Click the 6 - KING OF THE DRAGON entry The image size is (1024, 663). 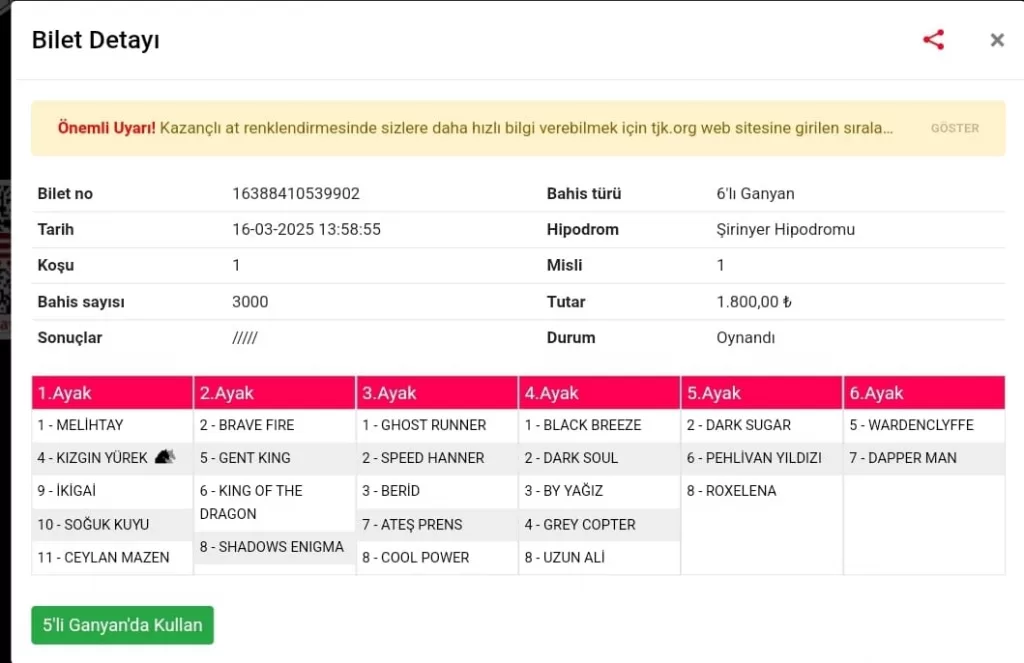click(x=250, y=502)
